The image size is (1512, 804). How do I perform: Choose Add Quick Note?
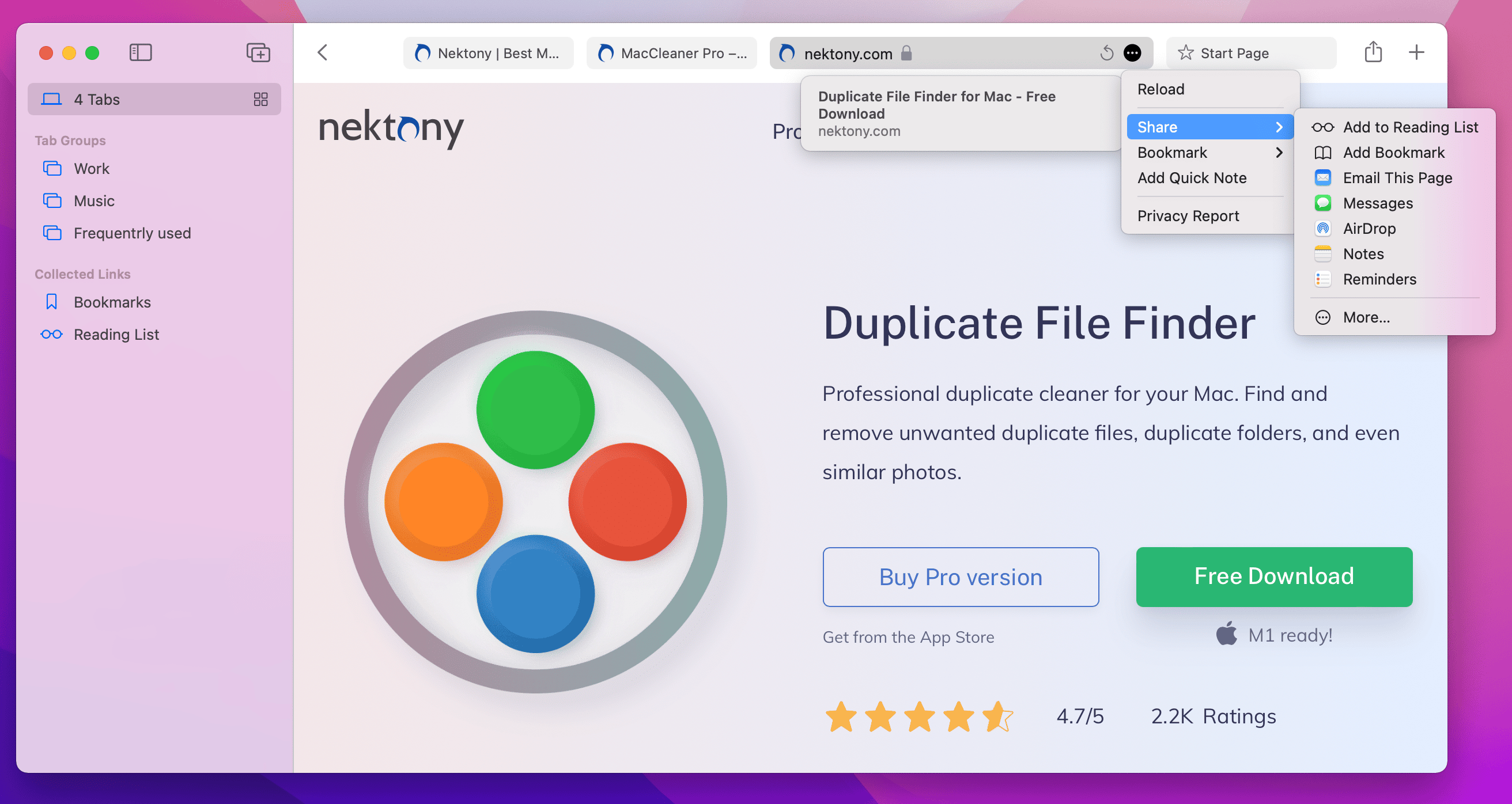[x=1210, y=178]
